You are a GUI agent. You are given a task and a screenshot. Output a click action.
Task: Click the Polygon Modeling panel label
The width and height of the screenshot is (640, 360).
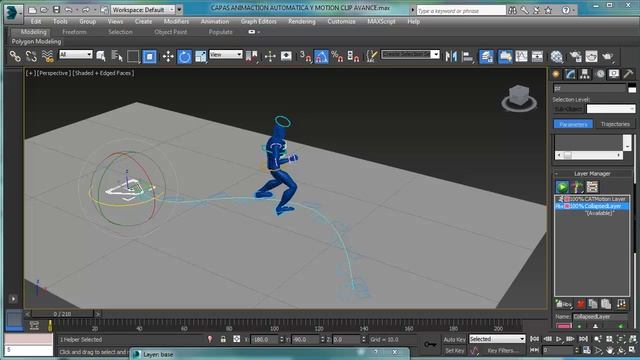pos(36,42)
